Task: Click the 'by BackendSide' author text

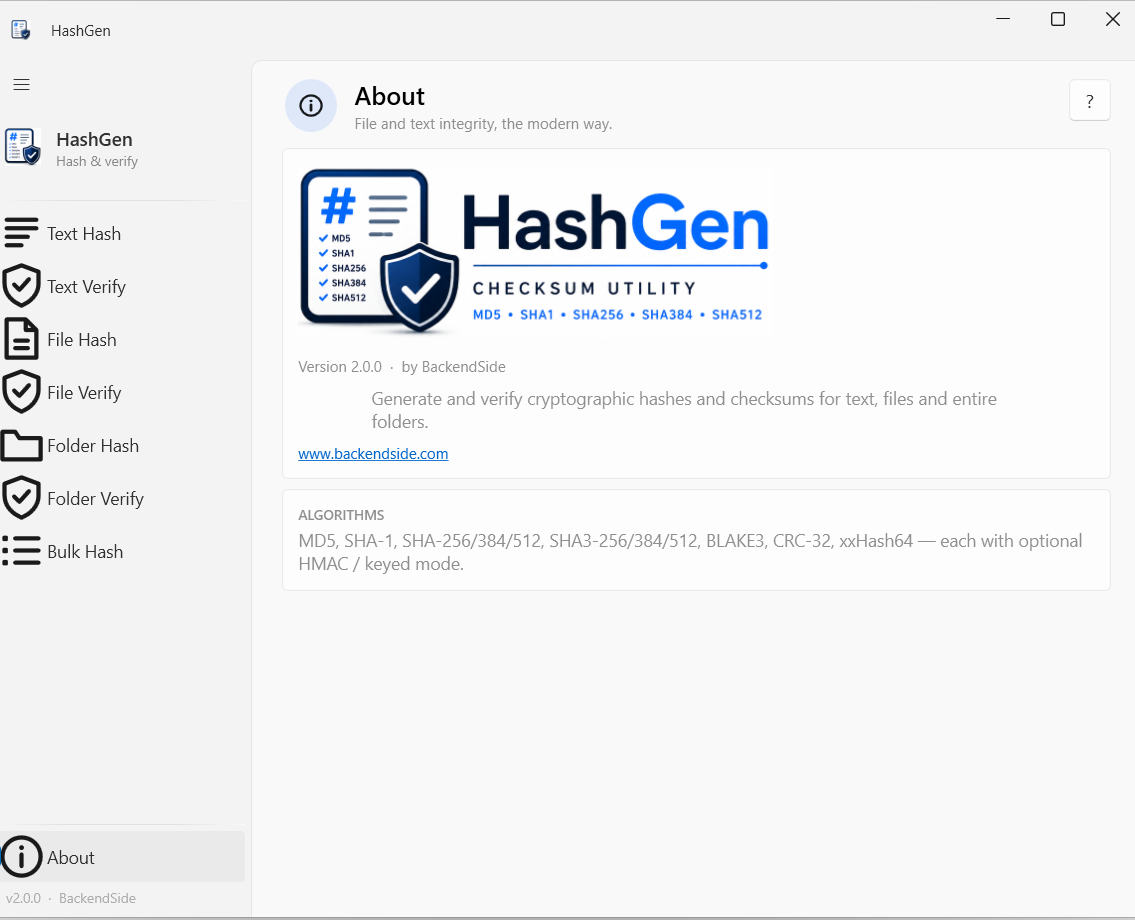Action: (x=454, y=367)
